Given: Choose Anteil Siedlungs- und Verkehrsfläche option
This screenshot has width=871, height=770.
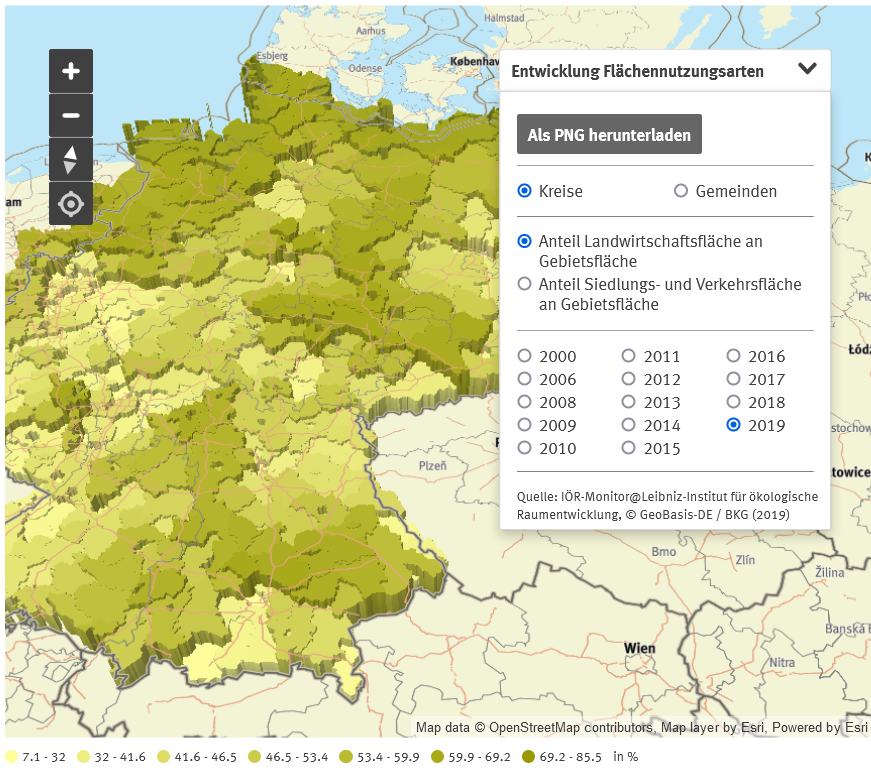Looking at the screenshot, I should coord(525,284).
